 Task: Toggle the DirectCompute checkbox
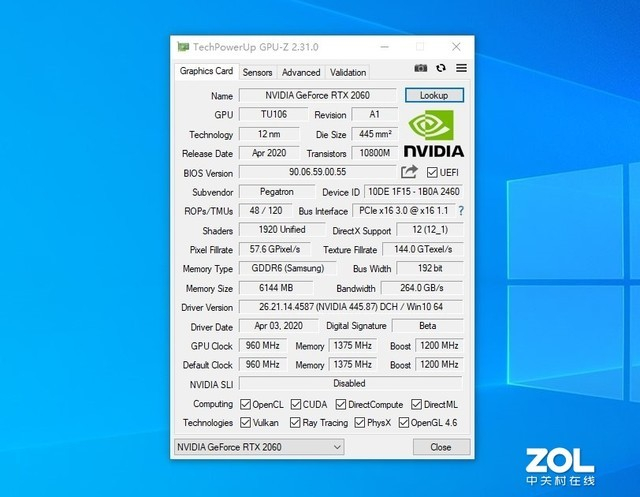[x=340, y=404]
